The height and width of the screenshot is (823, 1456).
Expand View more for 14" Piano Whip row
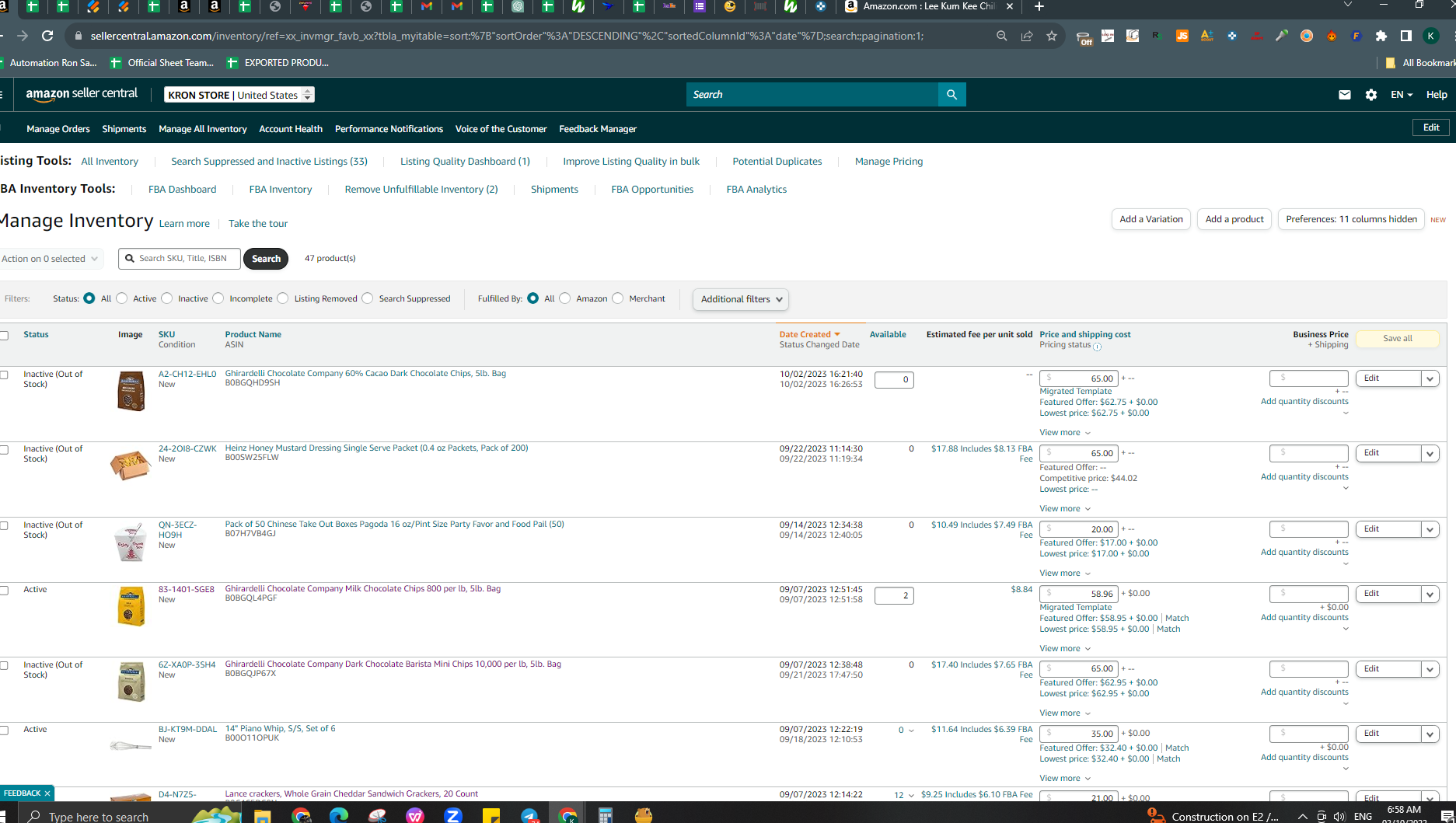point(1065,779)
